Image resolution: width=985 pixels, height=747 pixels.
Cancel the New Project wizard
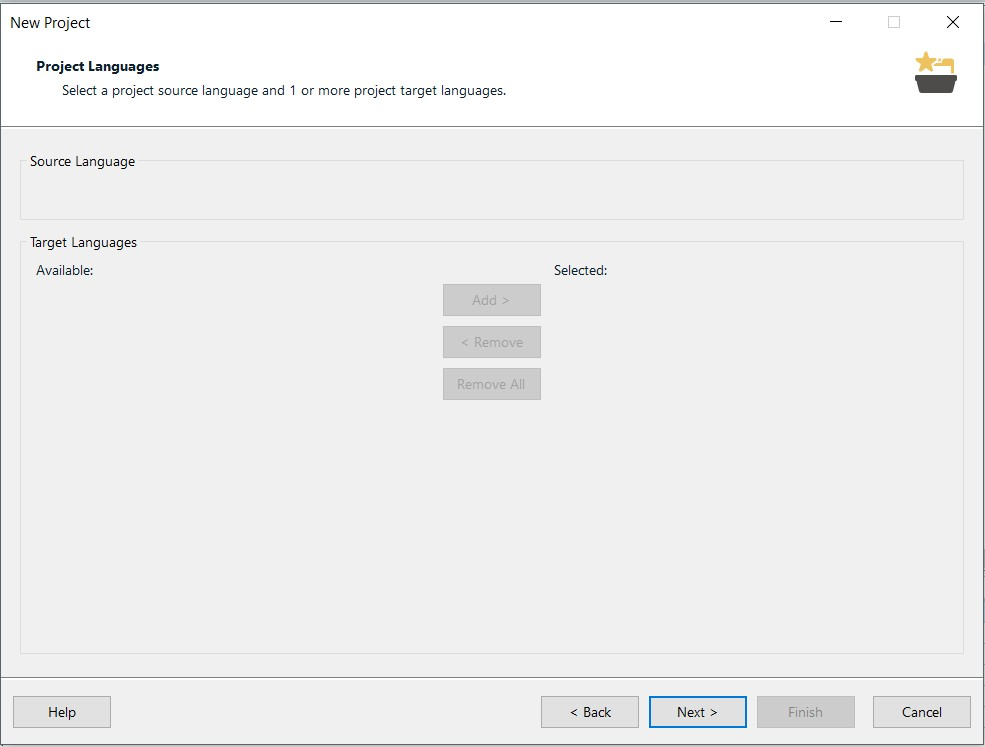[922, 712]
